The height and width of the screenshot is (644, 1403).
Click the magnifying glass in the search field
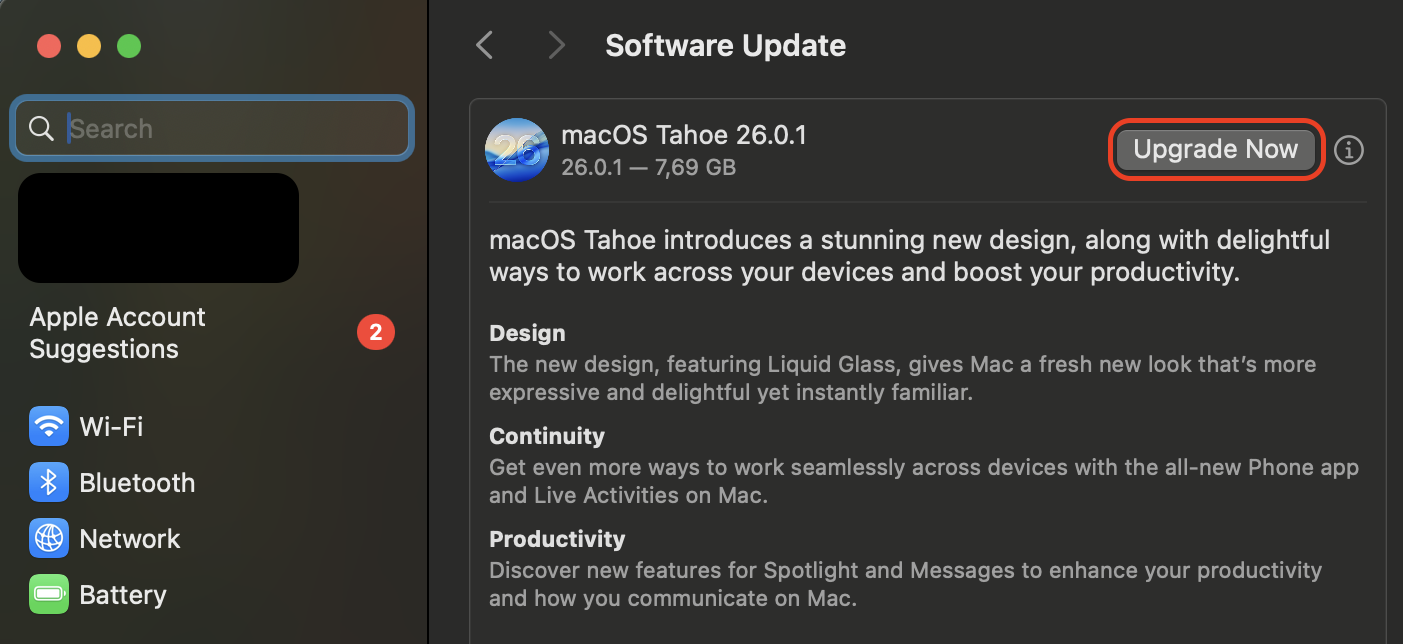tap(41, 128)
